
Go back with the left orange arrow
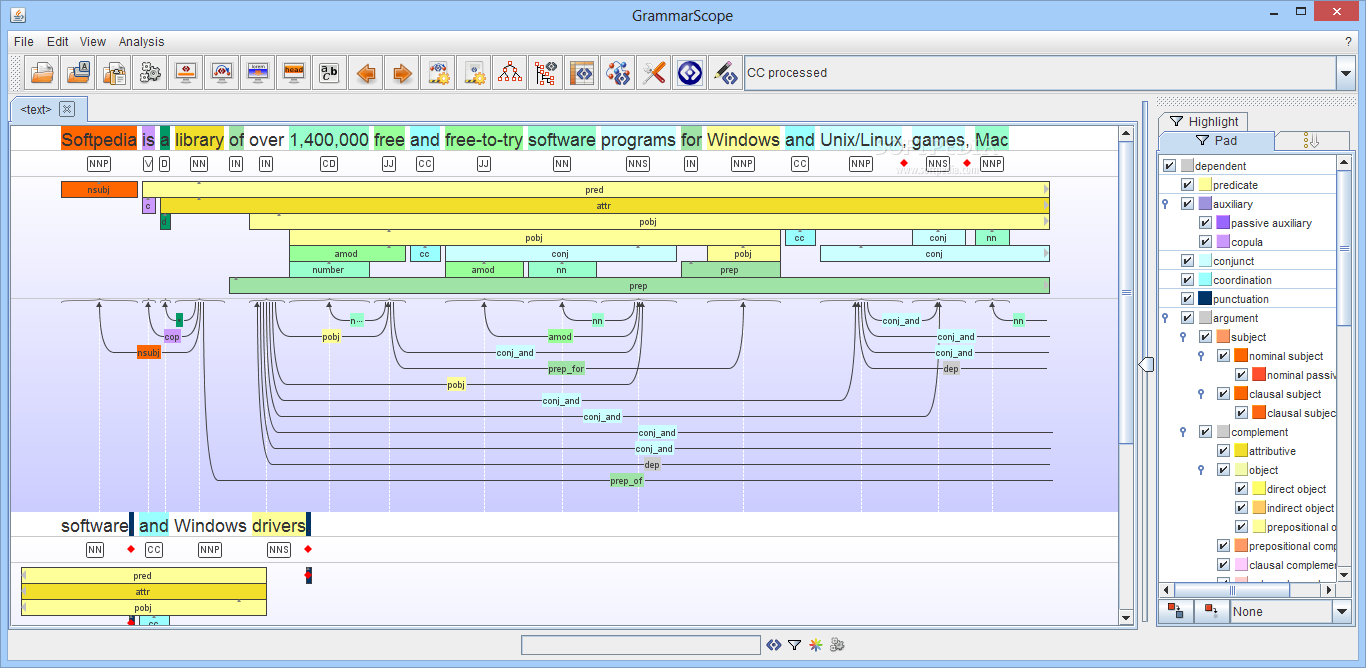(366, 73)
